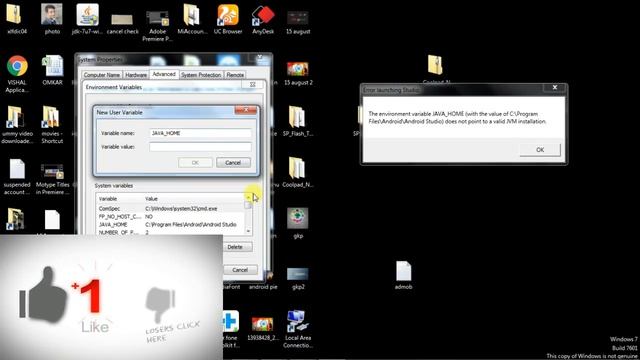Viewport: 640px width, 360px height.
Task: Switch to the Hardware tab
Action: 136,75
